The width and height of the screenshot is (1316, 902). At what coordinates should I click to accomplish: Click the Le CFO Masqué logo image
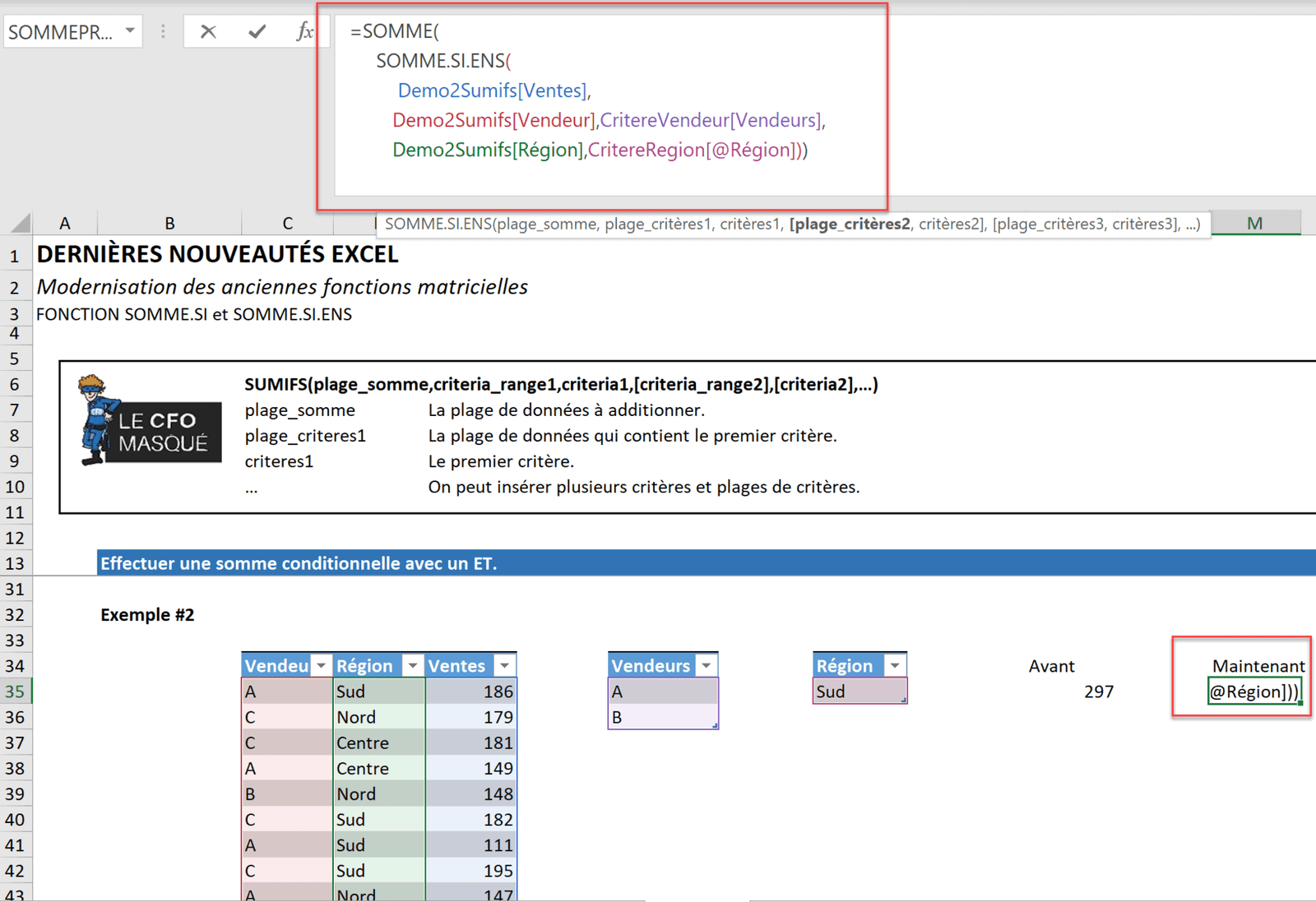pyautogui.click(x=150, y=420)
